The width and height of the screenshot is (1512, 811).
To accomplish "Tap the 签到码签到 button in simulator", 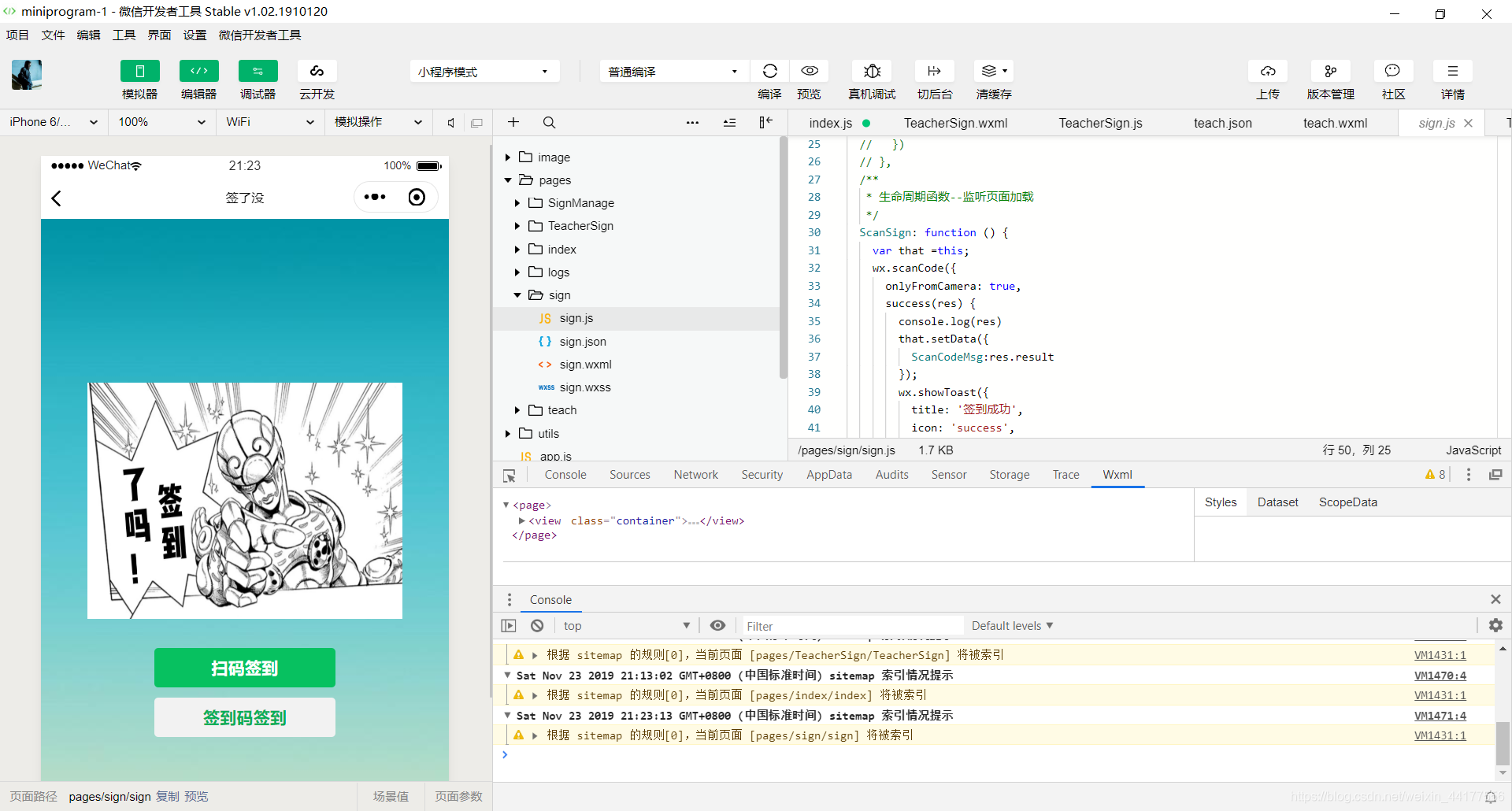I will [x=245, y=717].
